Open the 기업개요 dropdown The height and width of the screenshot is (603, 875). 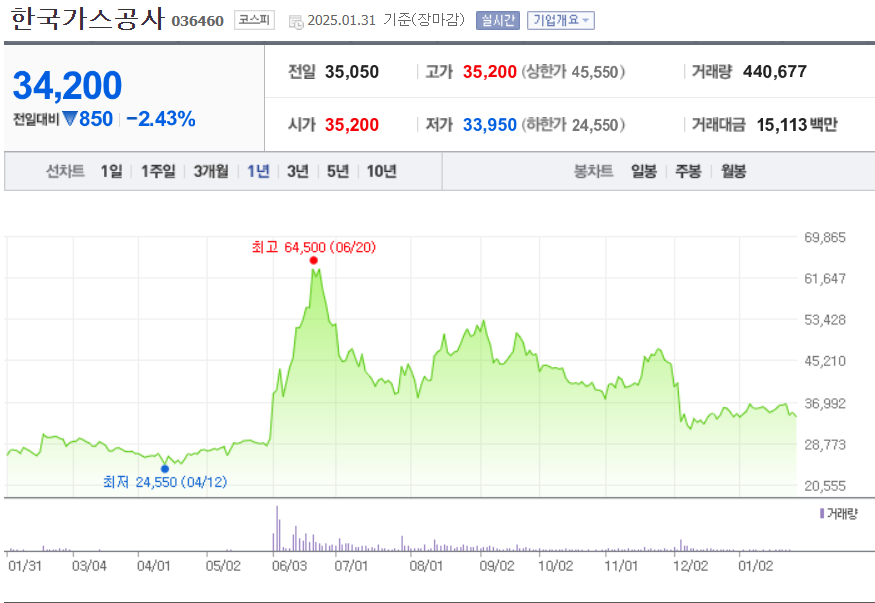click(x=560, y=21)
